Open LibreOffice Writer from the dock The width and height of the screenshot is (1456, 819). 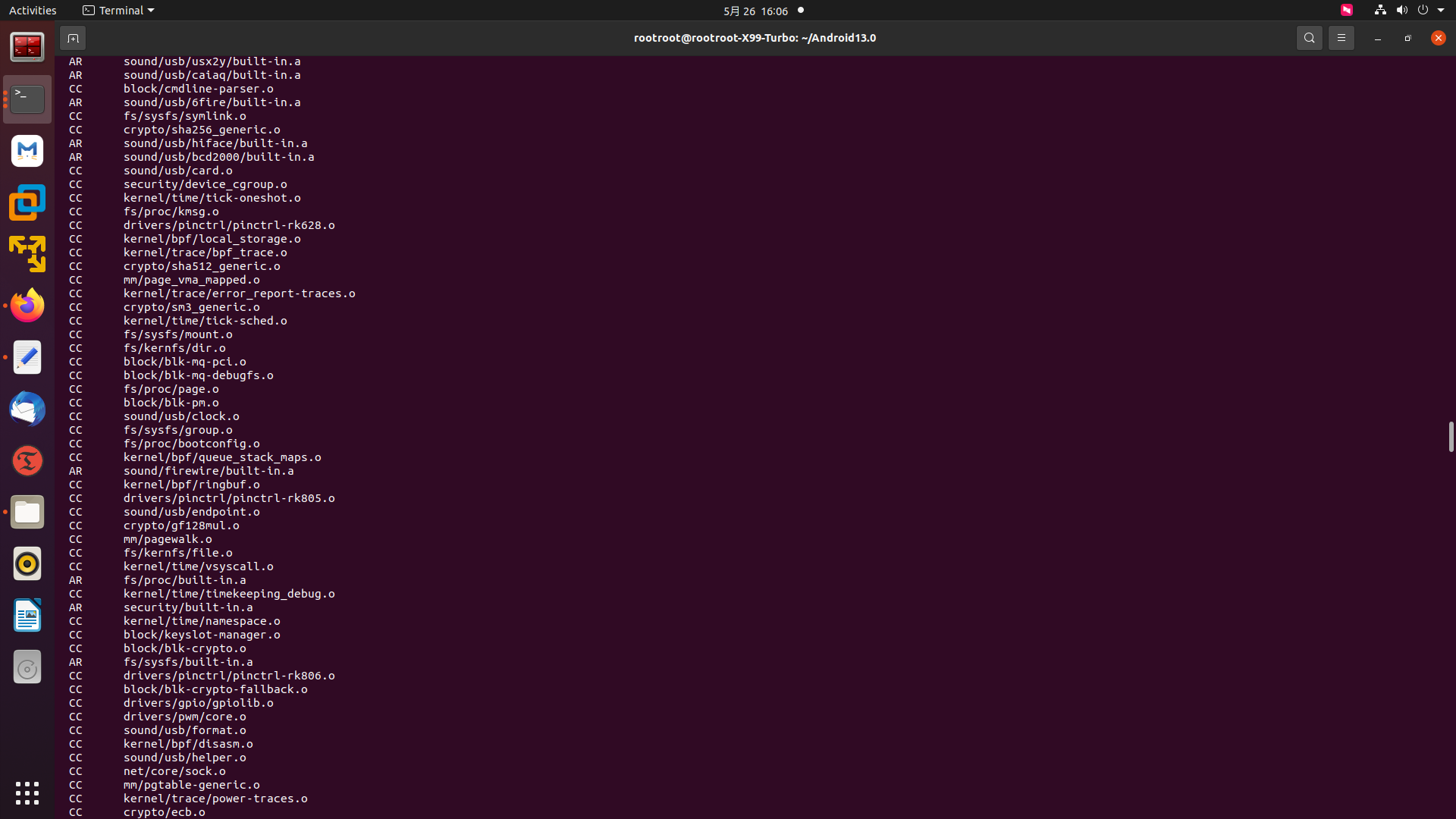(27, 615)
